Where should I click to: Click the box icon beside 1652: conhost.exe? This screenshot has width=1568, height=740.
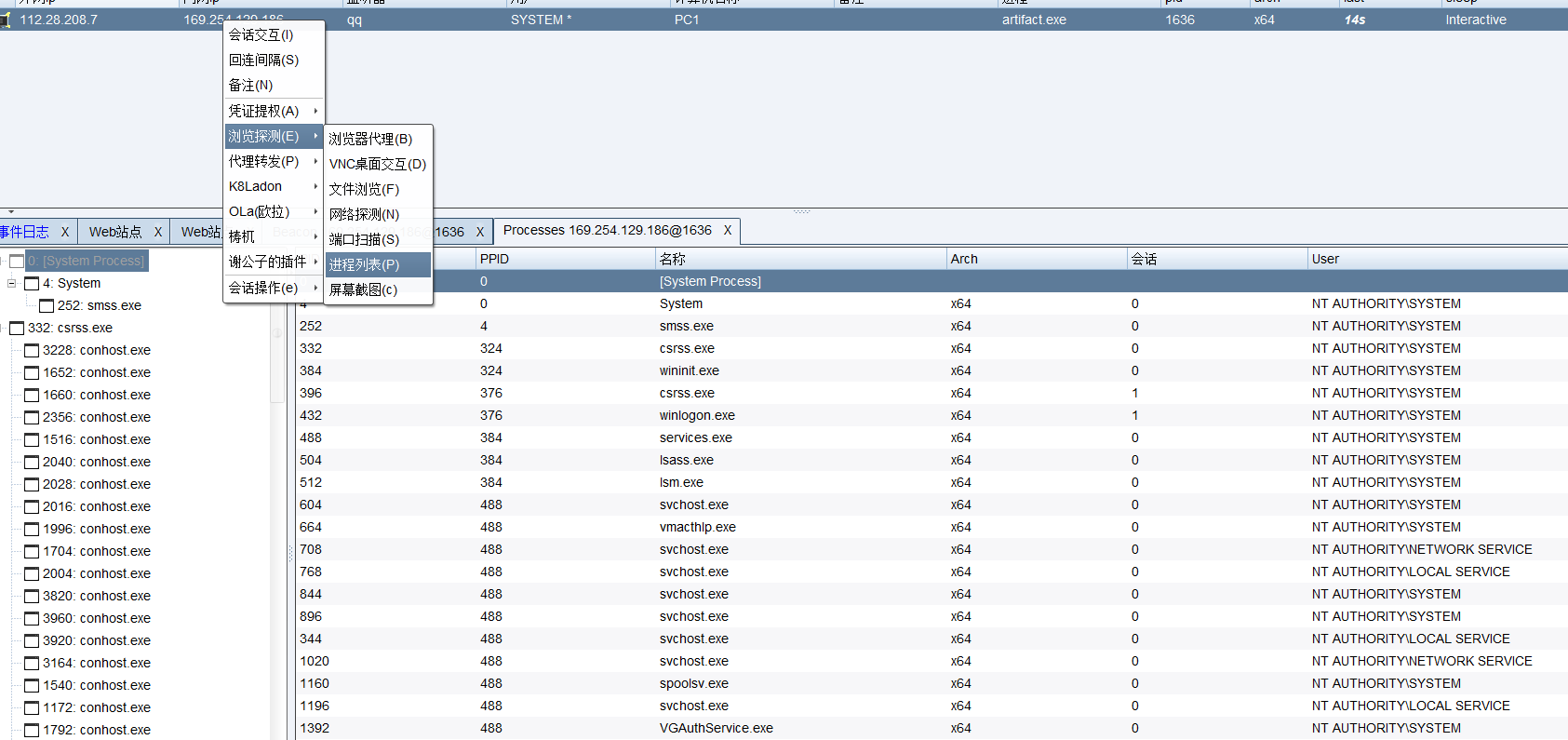32,372
